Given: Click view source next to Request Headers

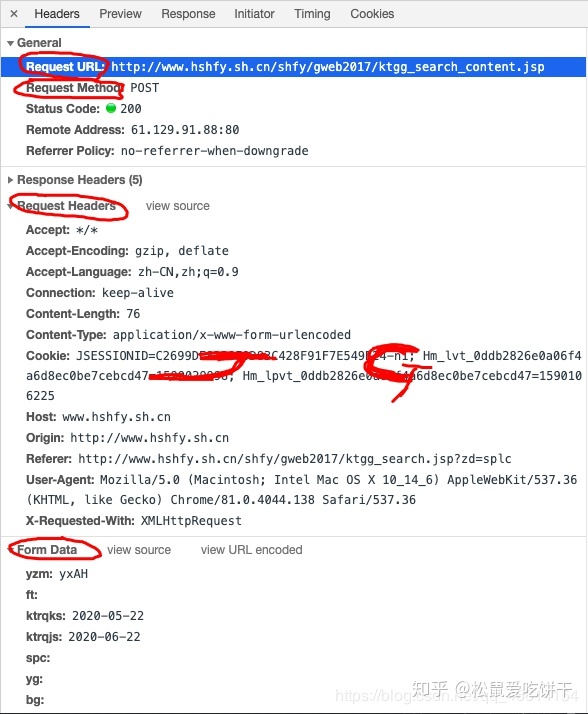Looking at the screenshot, I should pos(178,206).
